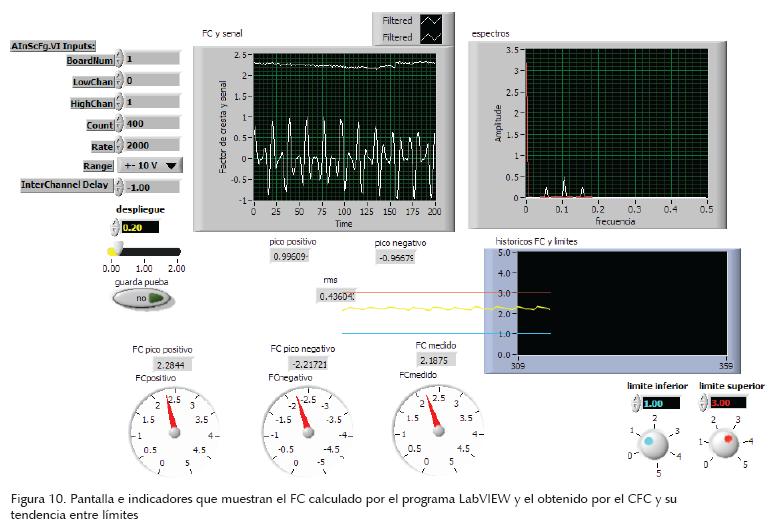Click the limite inferior blue knob

pyautogui.click(x=650, y=441)
